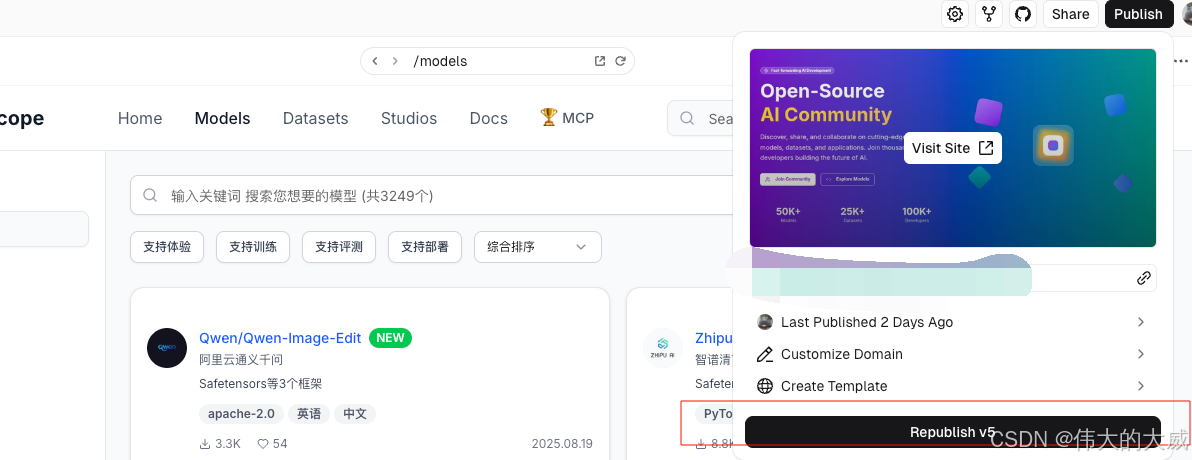Open the Docs nav item
The height and width of the screenshot is (460, 1192).
click(x=489, y=118)
